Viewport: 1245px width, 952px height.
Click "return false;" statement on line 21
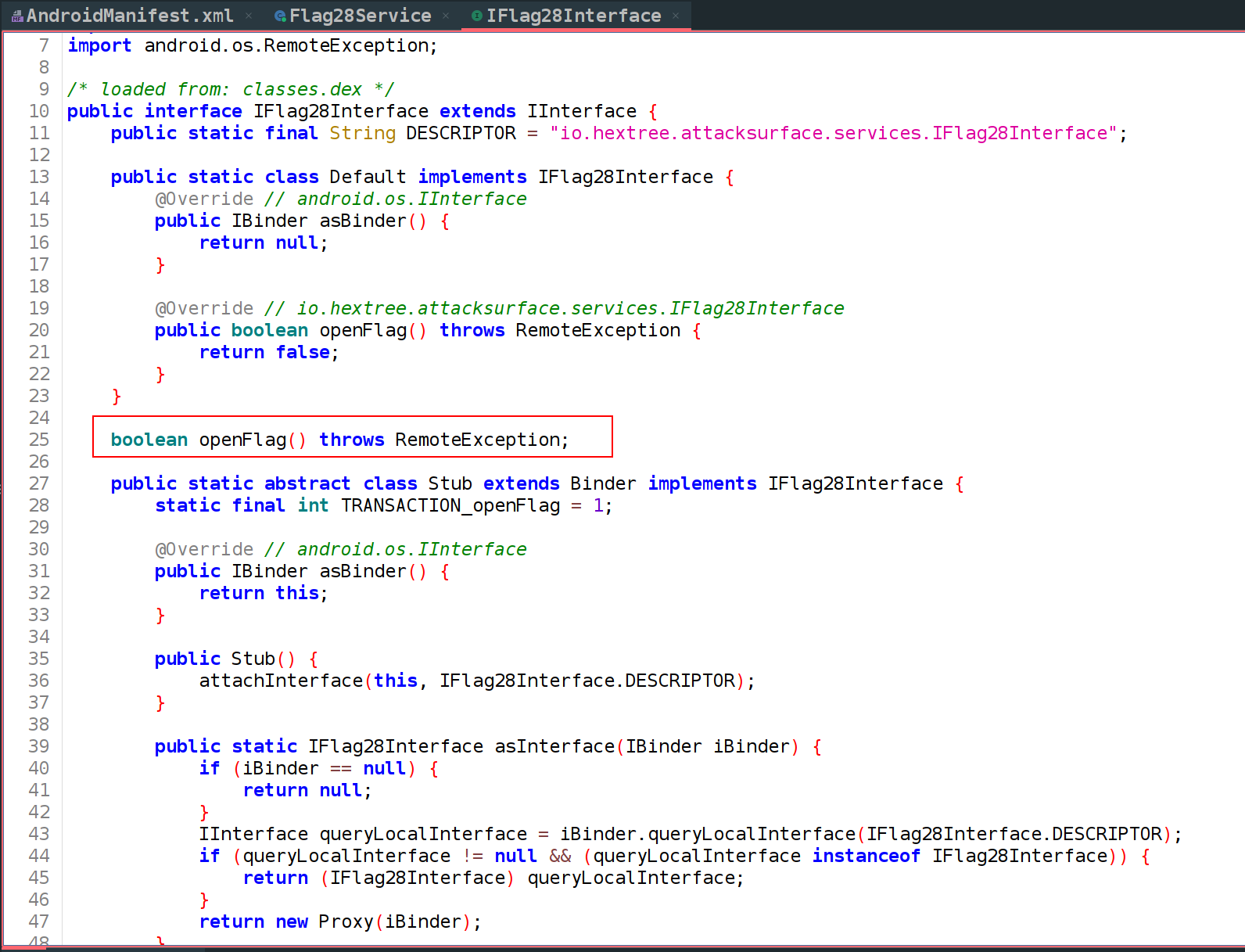pyautogui.click(x=269, y=352)
